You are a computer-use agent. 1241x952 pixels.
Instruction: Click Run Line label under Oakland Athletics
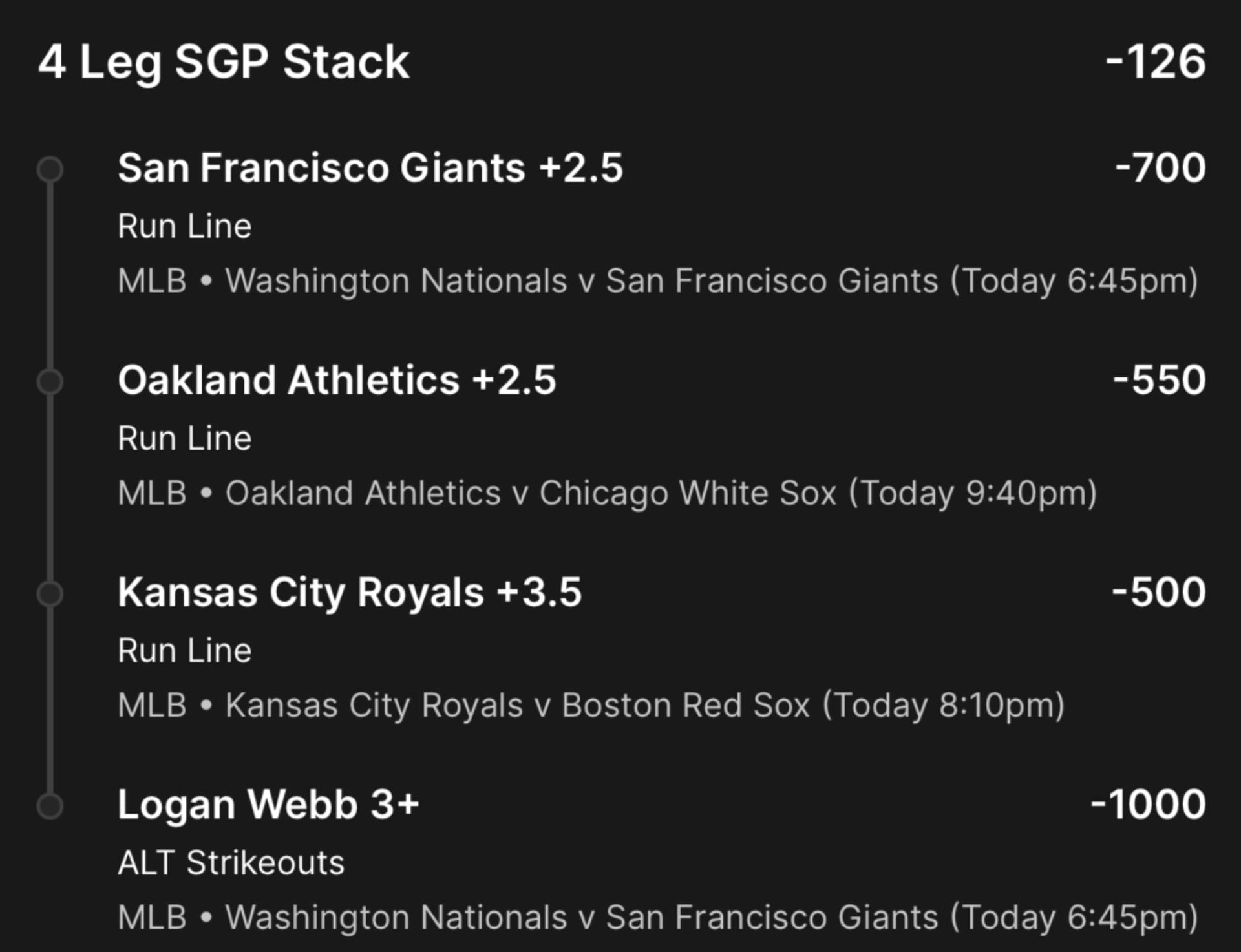click(184, 438)
